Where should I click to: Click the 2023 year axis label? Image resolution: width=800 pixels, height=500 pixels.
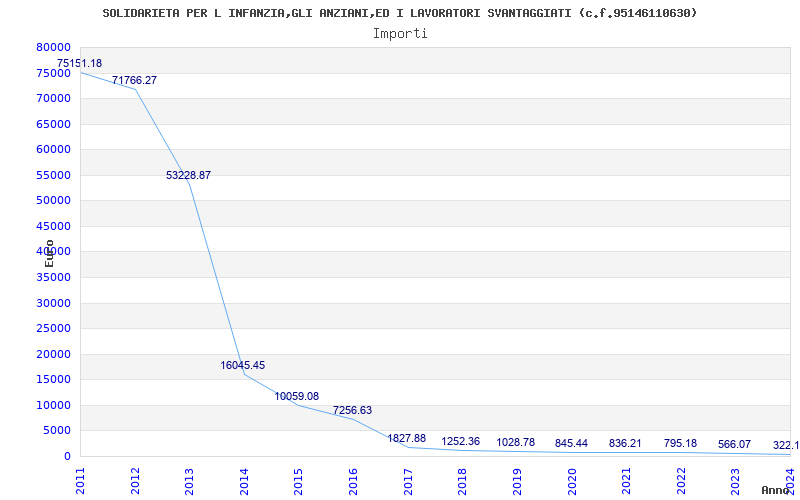735,481
